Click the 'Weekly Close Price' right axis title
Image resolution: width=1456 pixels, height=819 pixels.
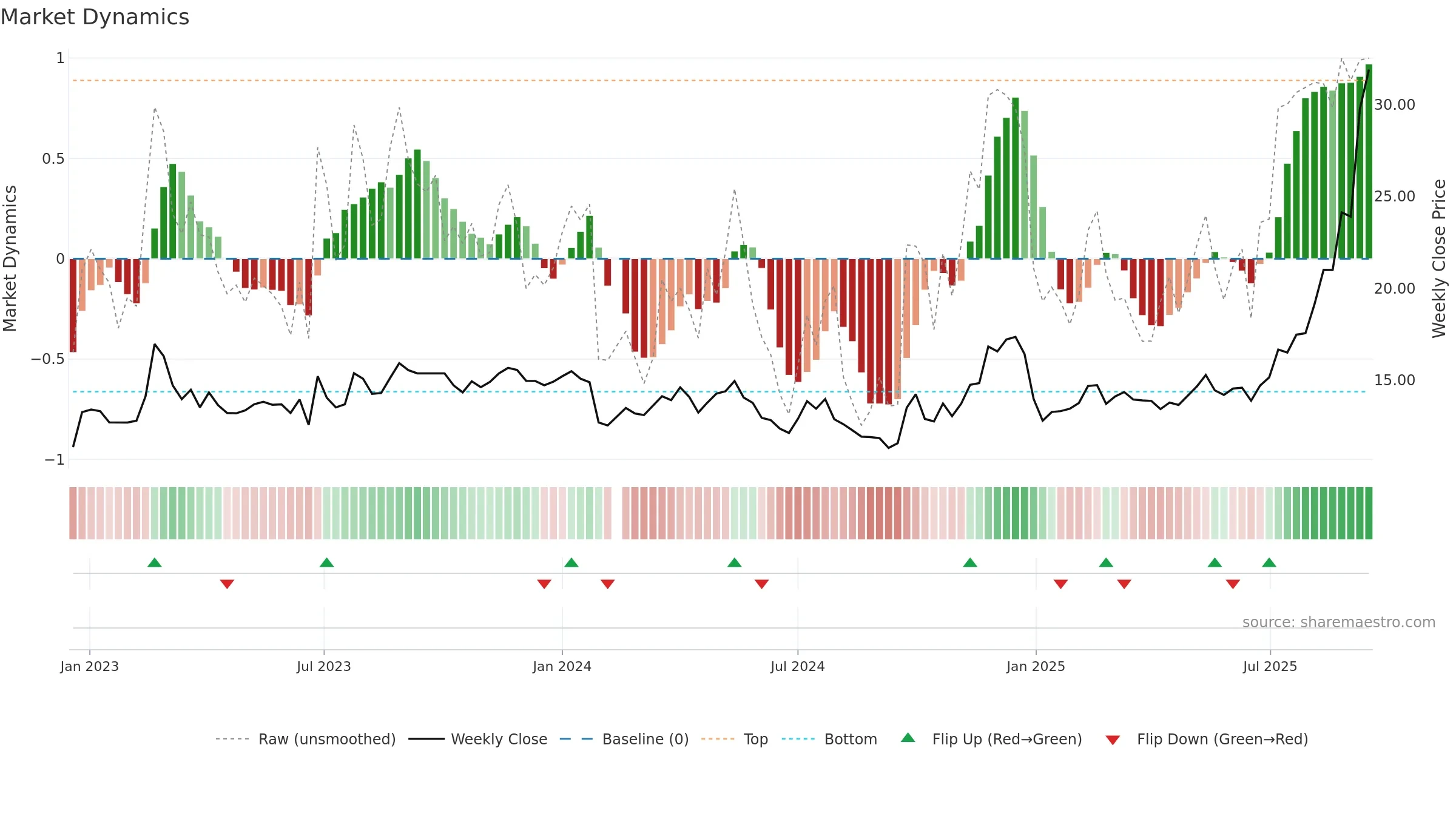pyautogui.click(x=1439, y=258)
